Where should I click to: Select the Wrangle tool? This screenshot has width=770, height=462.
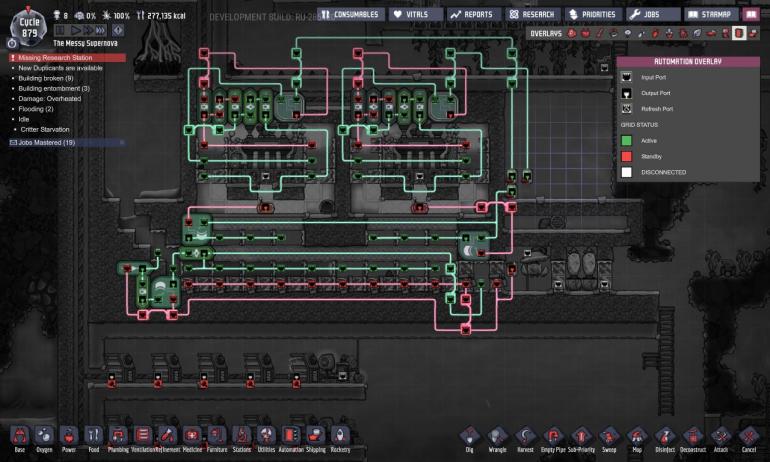click(497, 437)
